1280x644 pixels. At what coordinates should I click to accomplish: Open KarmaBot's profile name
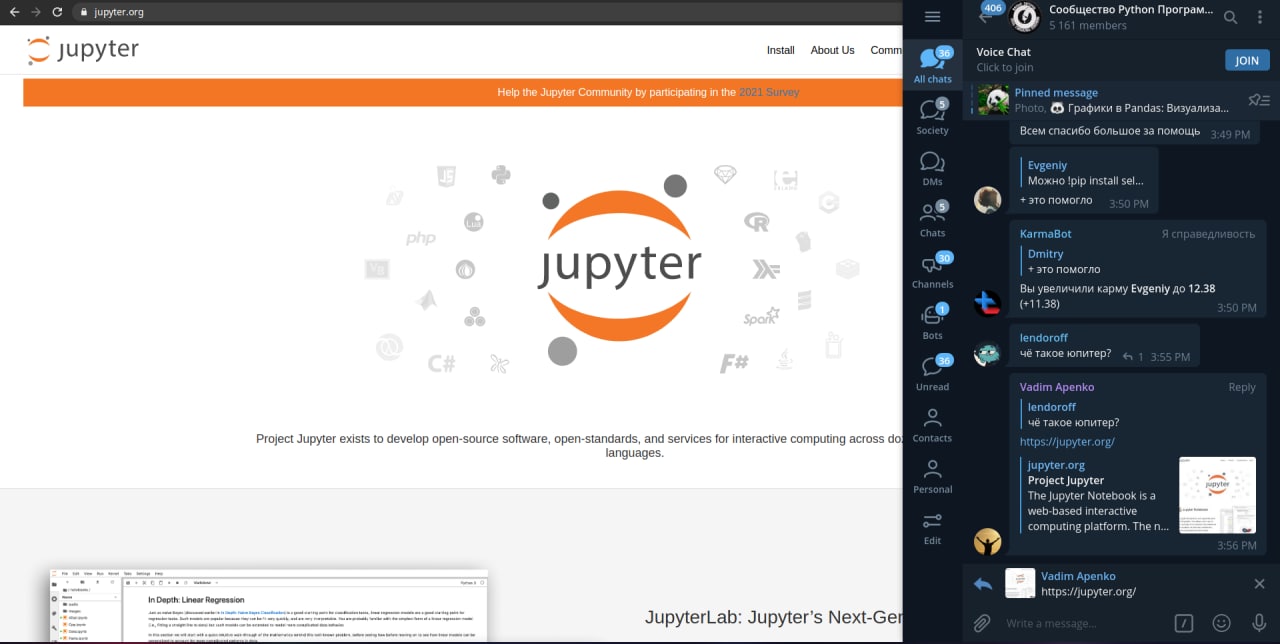click(x=1045, y=233)
